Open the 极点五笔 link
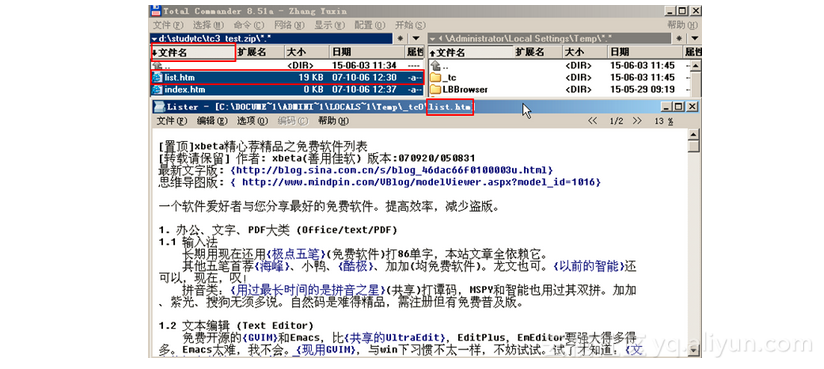The height and width of the screenshot is (369, 824). 296,254
